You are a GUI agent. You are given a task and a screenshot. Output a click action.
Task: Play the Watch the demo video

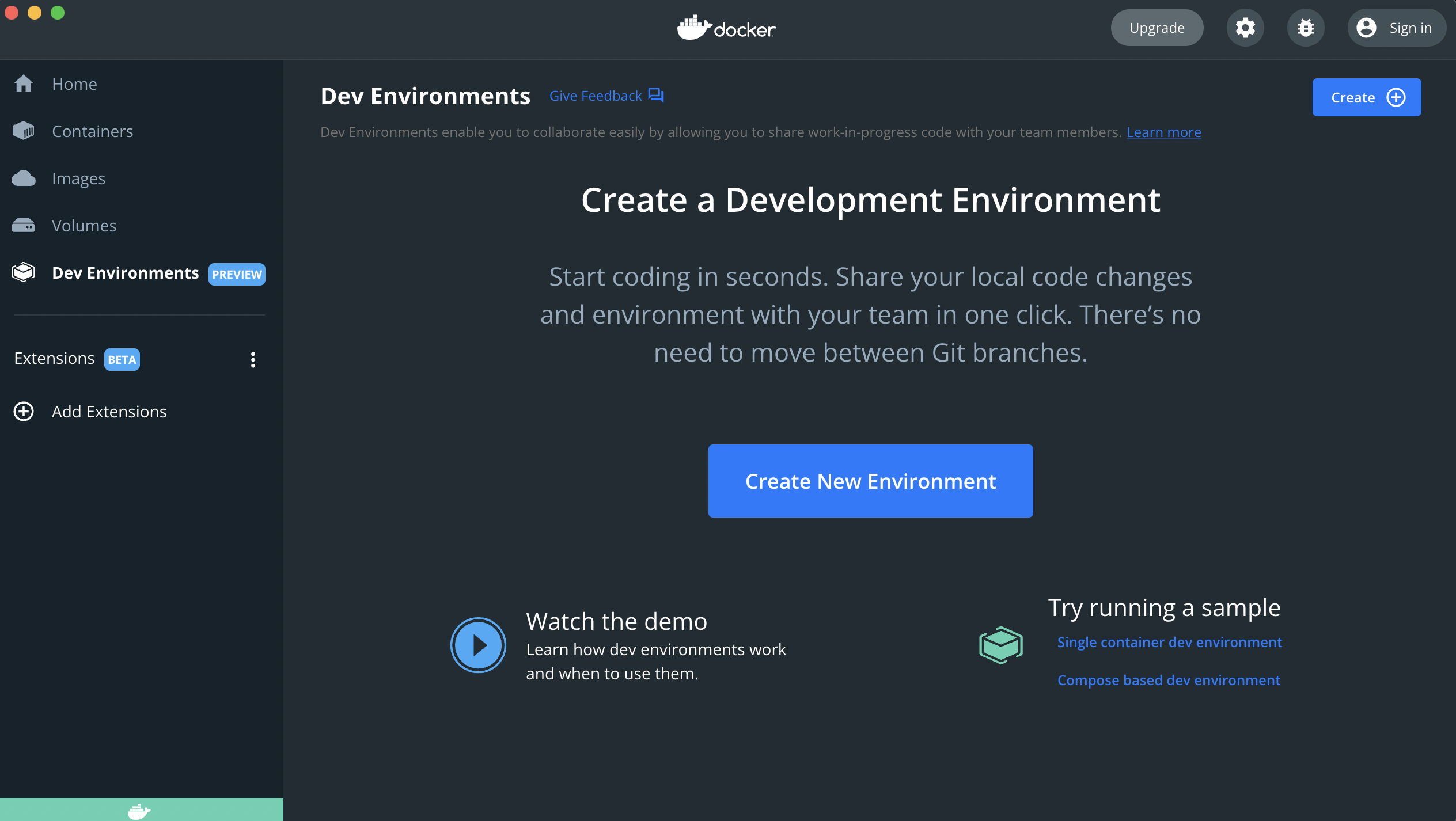478,645
